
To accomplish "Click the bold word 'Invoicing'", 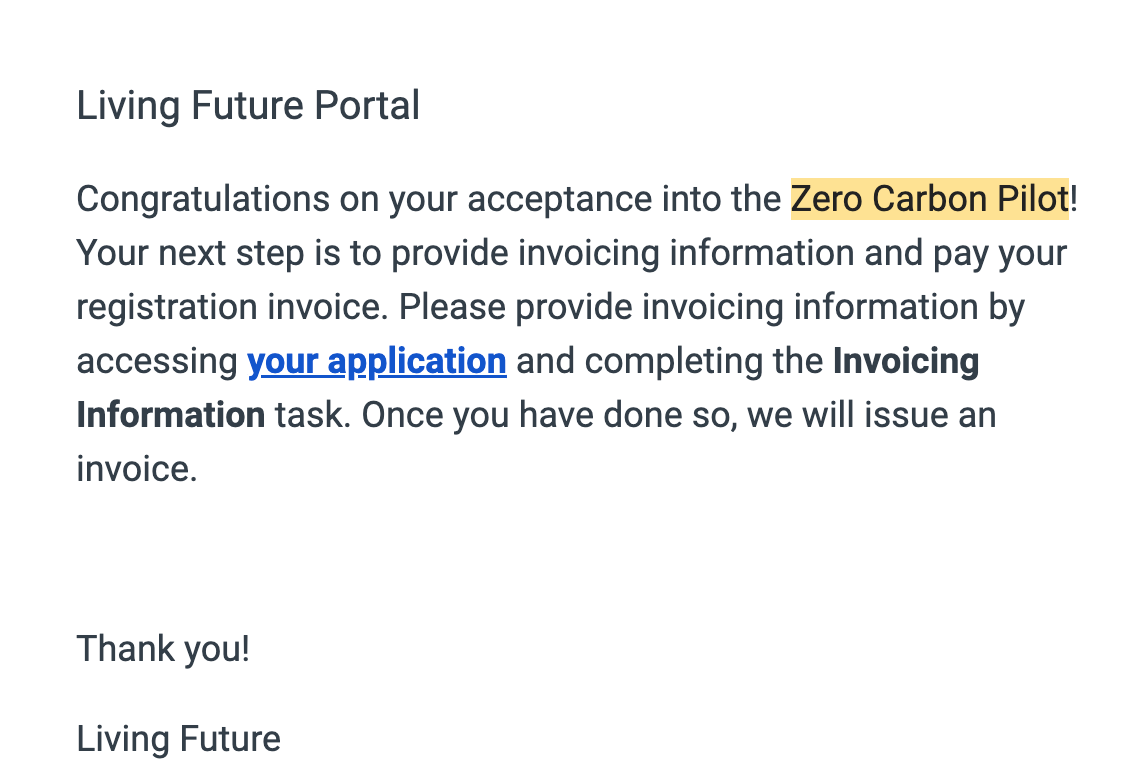I will 905,361.
